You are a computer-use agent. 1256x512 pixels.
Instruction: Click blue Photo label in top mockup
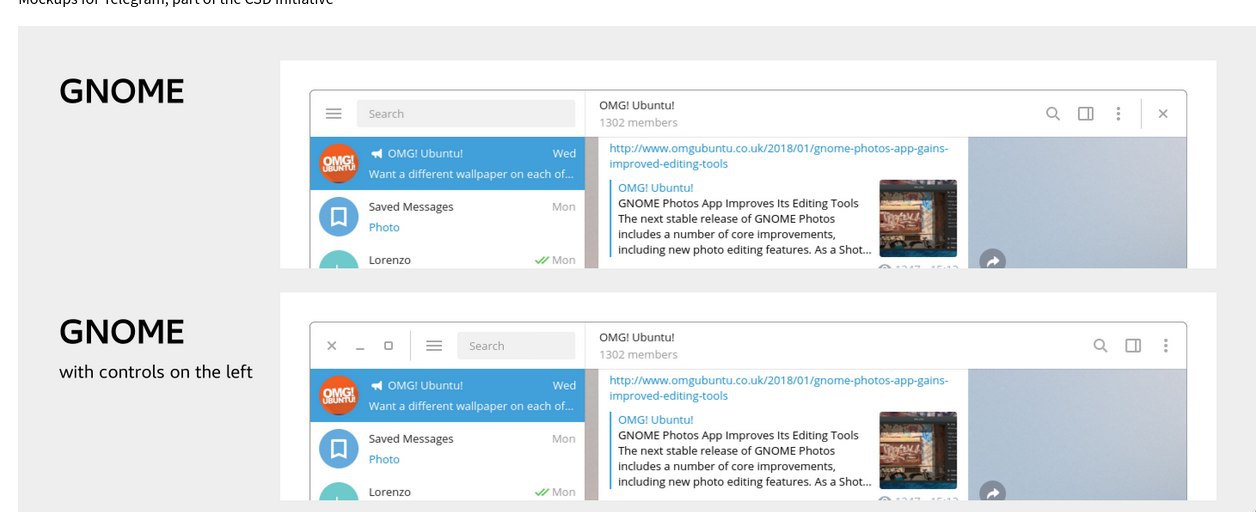click(384, 228)
